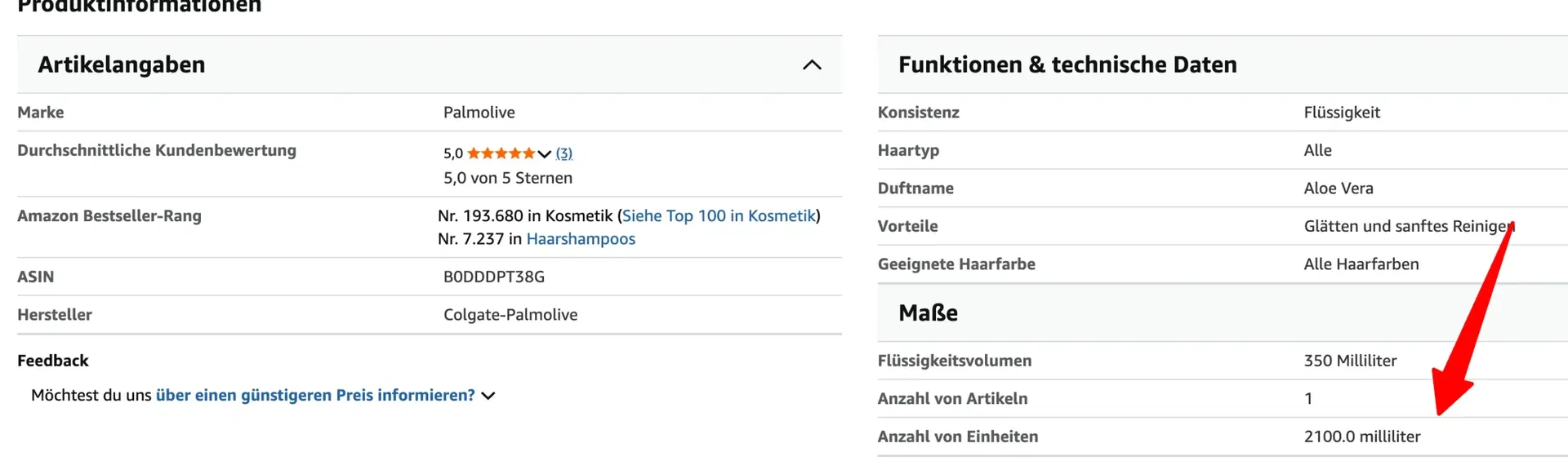Image resolution: width=1568 pixels, height=461 pixels.
Task: Click the 2100.0 milliliter value
Action: (1362, 437)
